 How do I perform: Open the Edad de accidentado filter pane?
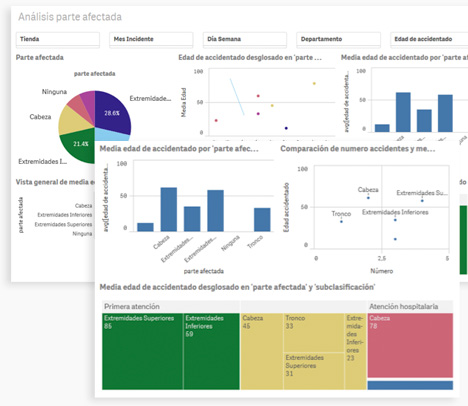pyautogui.click(x=429, y=39)
